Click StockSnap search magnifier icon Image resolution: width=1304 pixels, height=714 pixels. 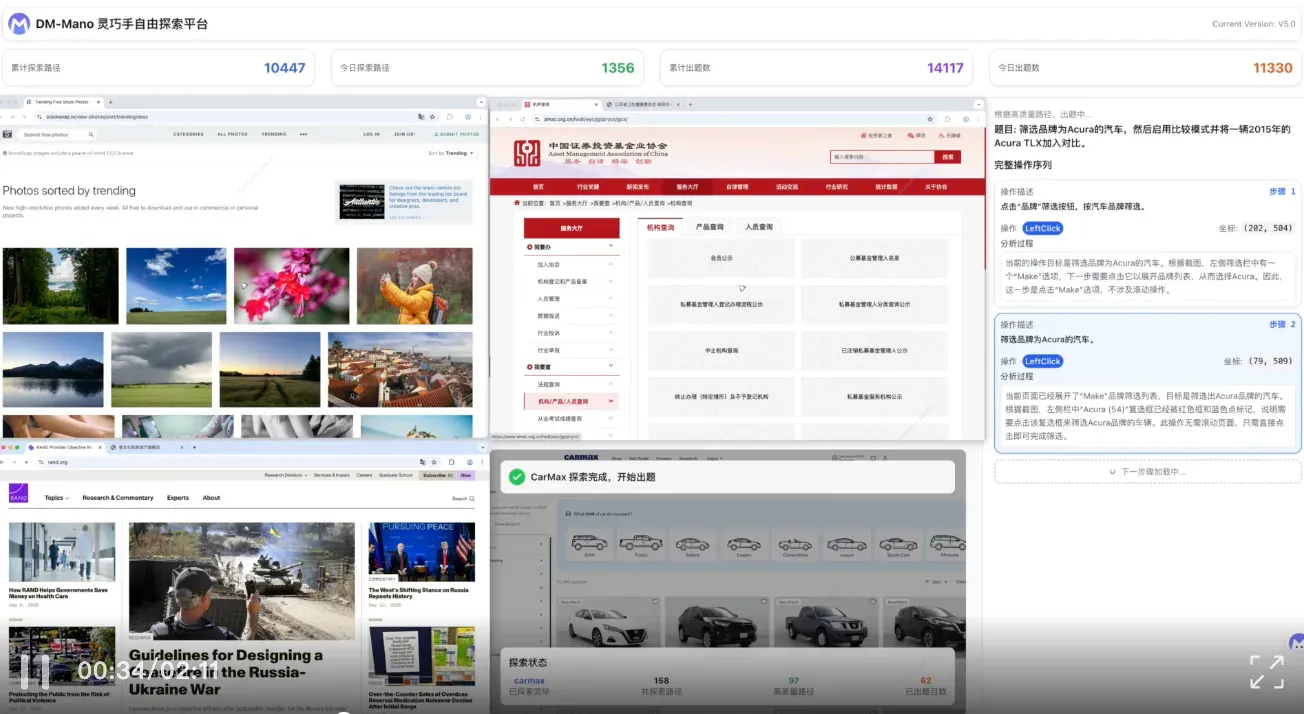coord(91,134)
